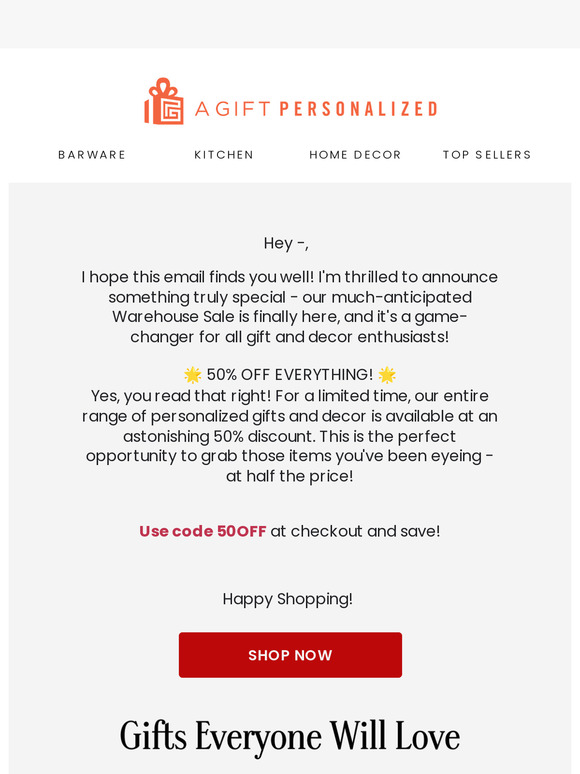The height and width of the screenshot is (774, 580).
Task: Click the orange gift box logo icon
Action: click(x=164, y=101)
